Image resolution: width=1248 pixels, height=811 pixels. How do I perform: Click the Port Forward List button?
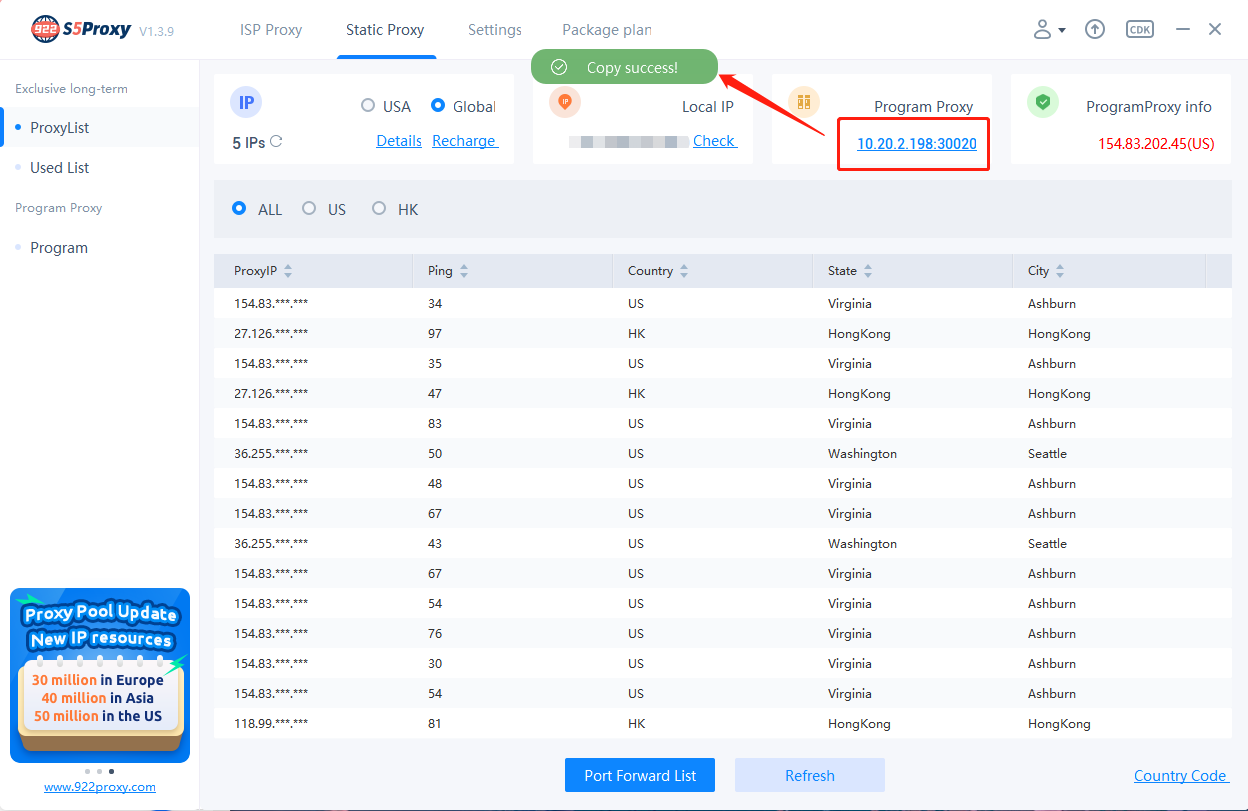point(640,775)
